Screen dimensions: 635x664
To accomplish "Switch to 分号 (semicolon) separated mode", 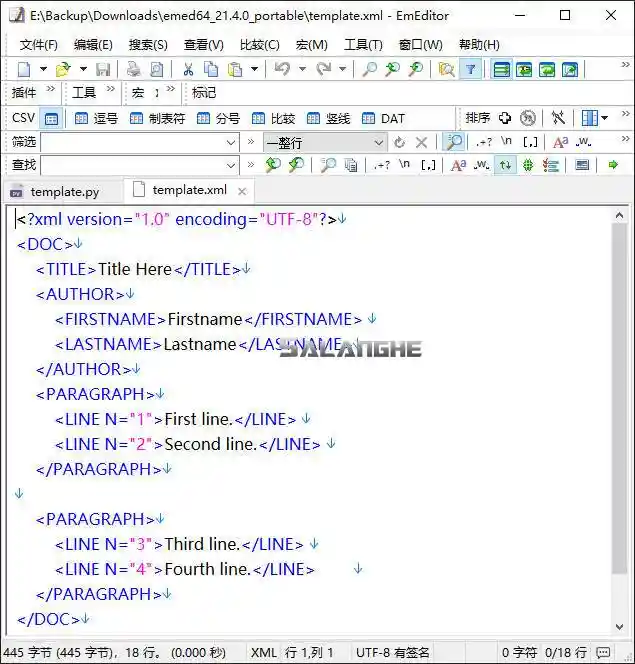I will click(x=218, y=119).
